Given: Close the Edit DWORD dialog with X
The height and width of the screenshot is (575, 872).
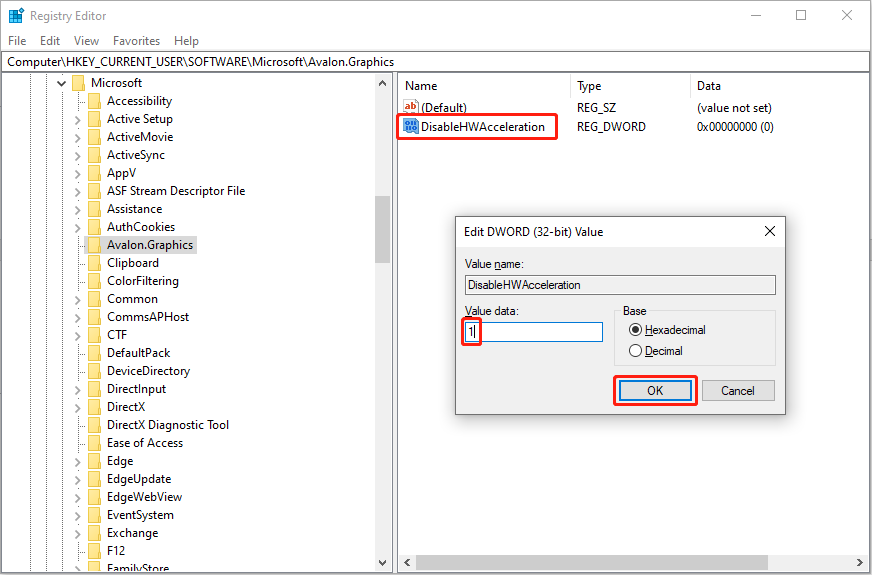Looking at the screenshot, I should (770, 231).
